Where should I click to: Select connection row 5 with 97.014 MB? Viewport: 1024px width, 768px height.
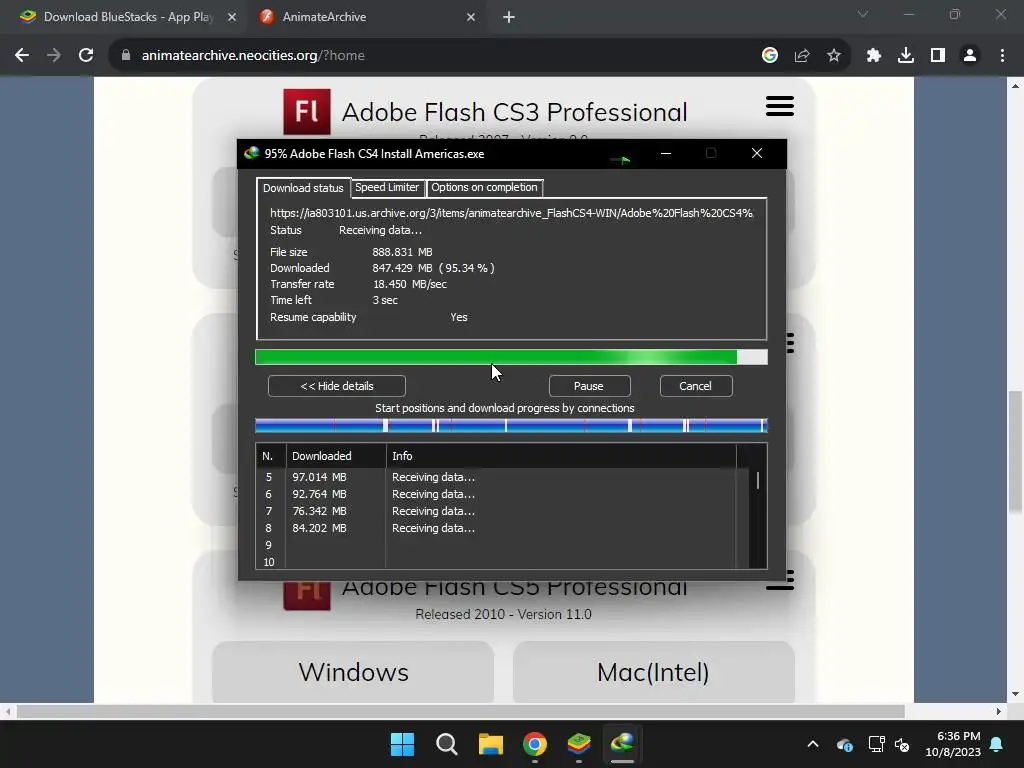(x=496, y=477)
